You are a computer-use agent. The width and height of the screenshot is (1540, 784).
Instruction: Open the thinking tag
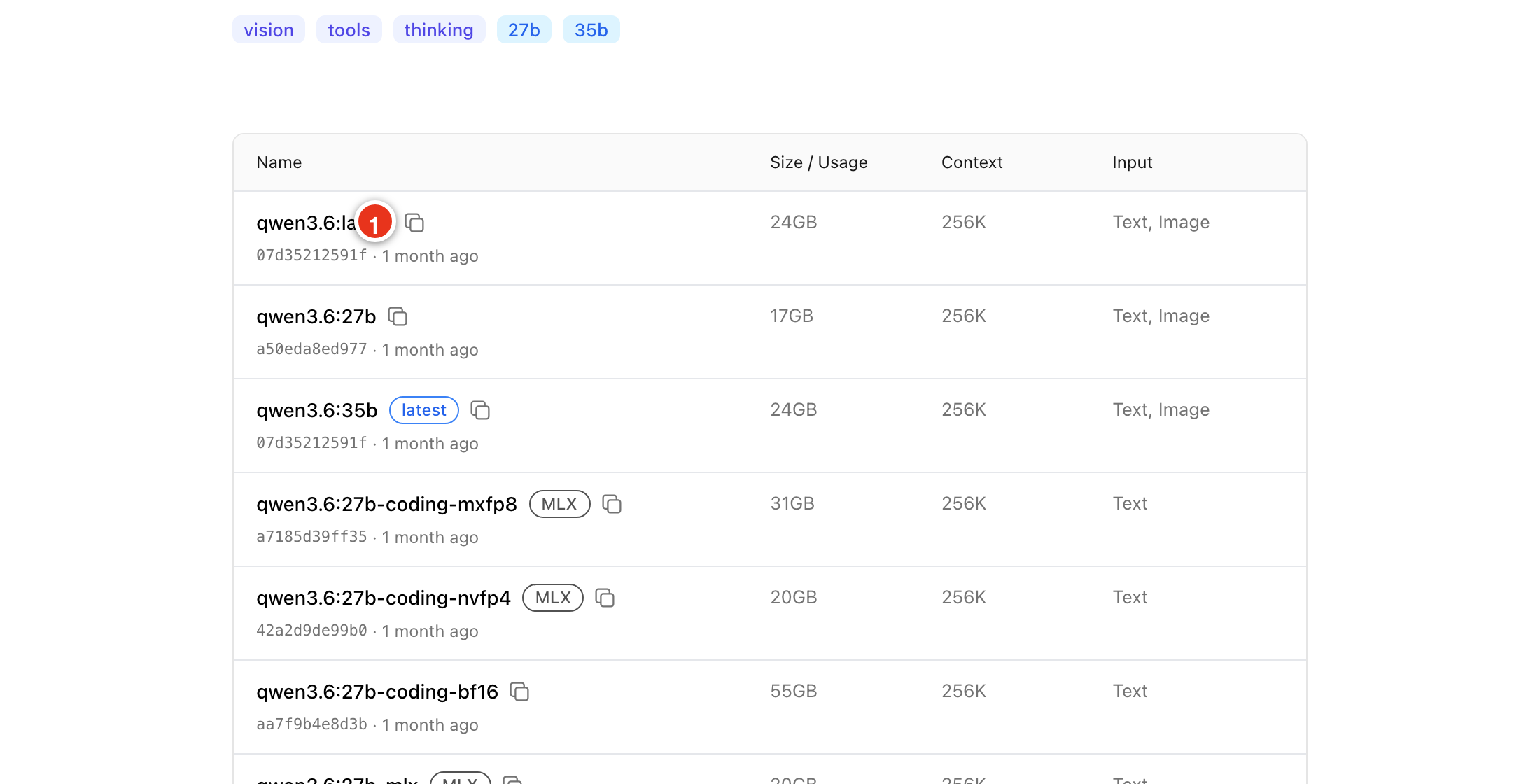pos(439,30)
